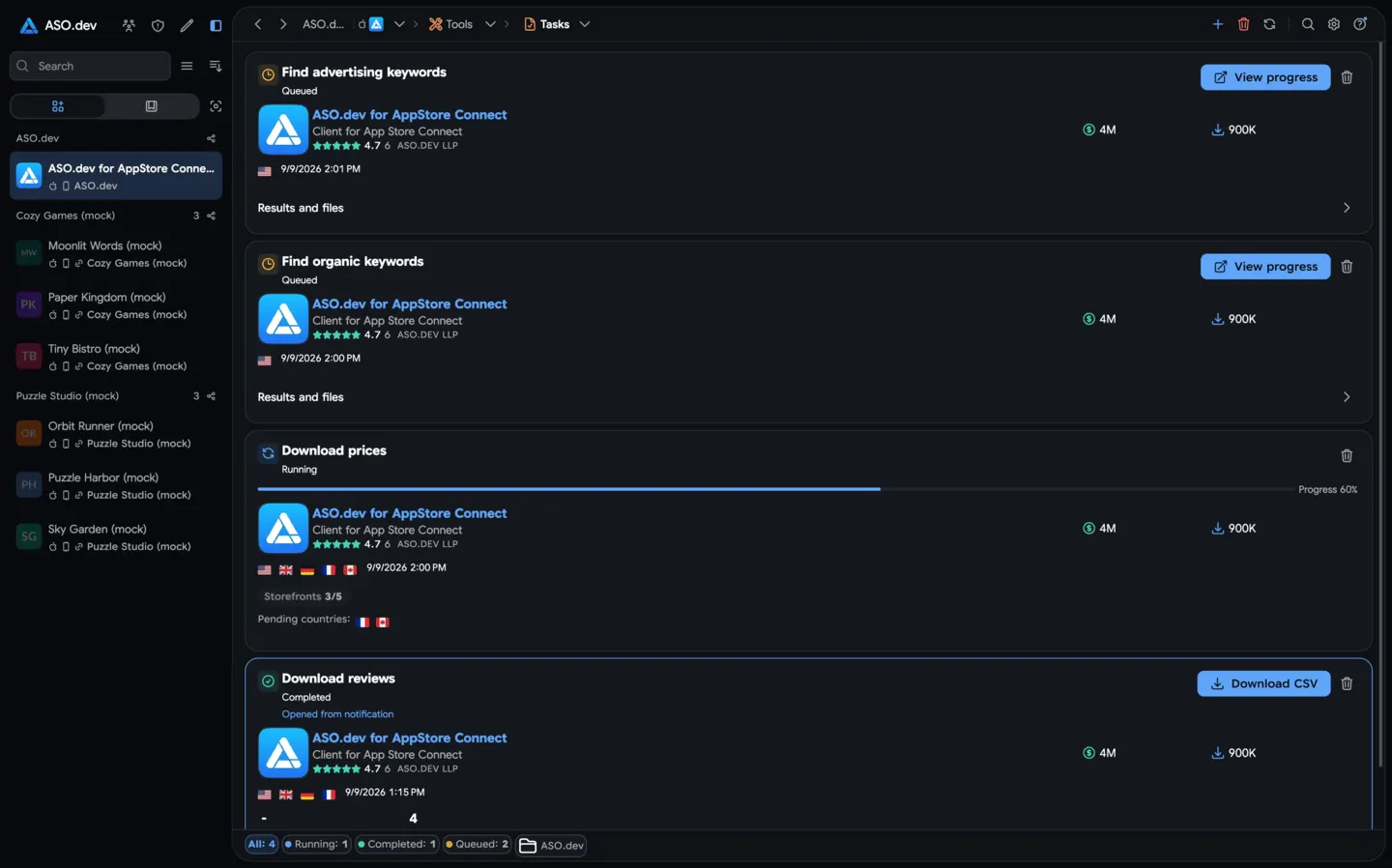Viewport: 1392px width, 868px height.
Task: View progress of Find advertising keywords task
Action: coord(1265,77)
